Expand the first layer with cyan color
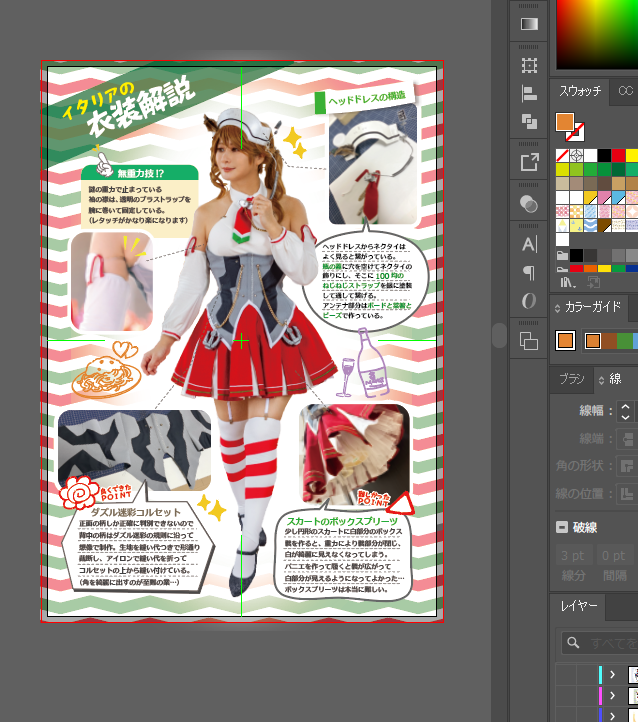This screenshot has width=638, height=722. 613,675
